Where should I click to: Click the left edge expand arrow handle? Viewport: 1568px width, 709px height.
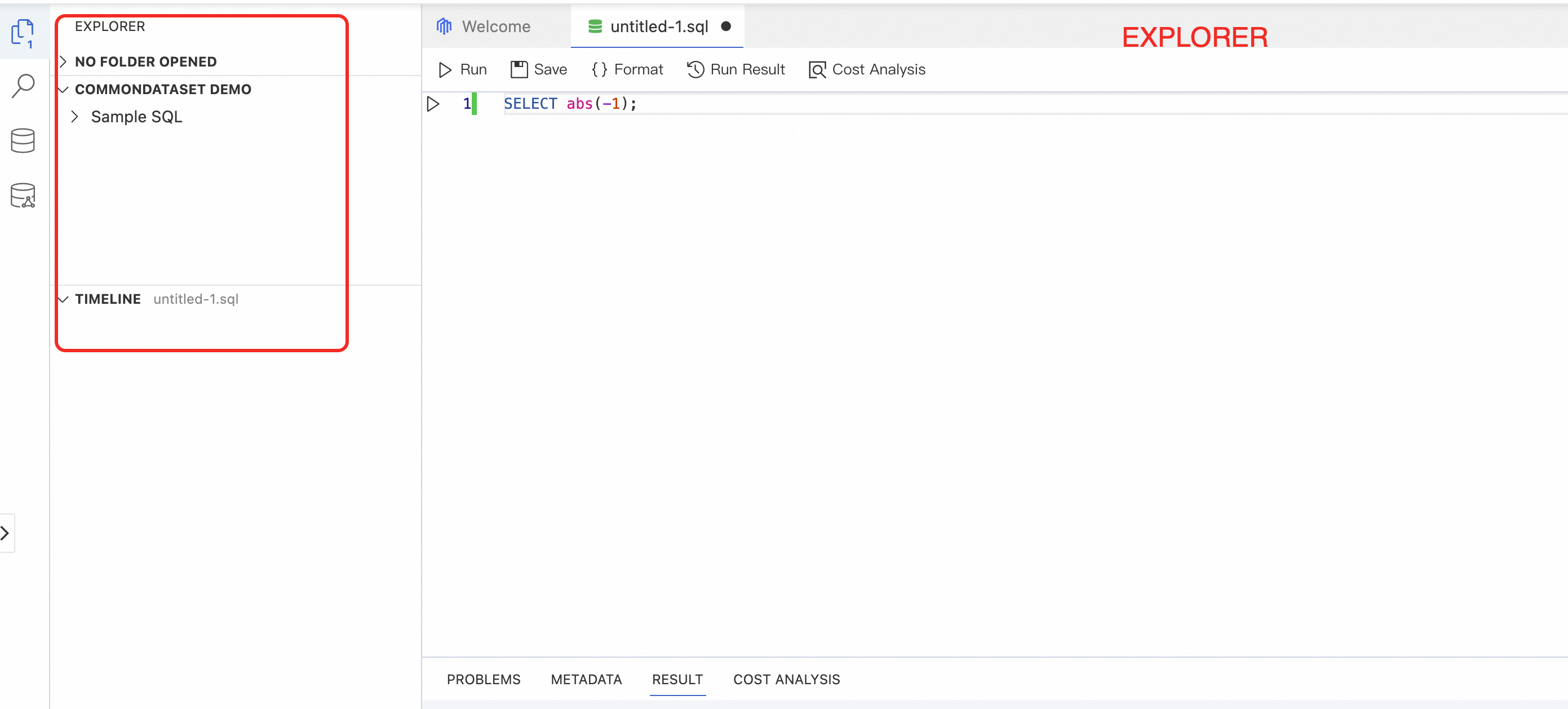click(6, 533)
